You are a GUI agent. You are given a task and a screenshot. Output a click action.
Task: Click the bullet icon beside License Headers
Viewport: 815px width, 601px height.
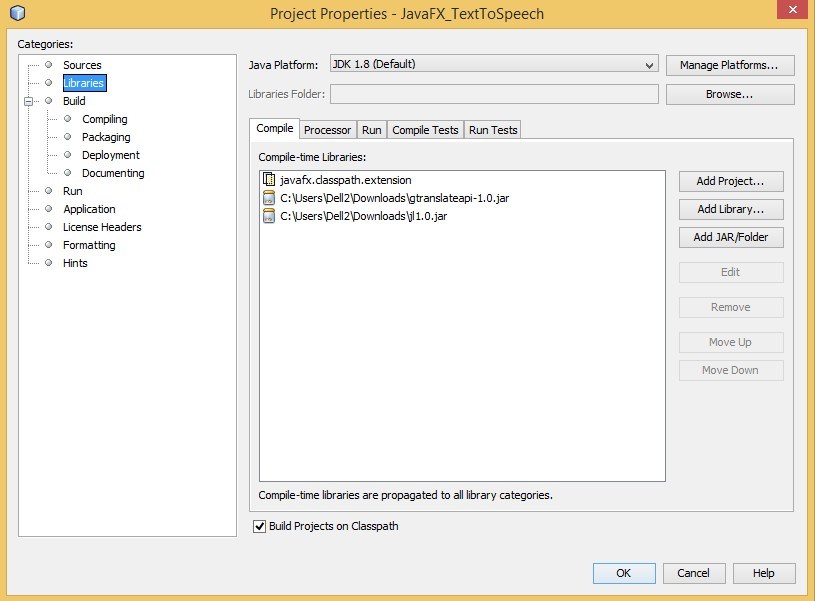[48, 227]
